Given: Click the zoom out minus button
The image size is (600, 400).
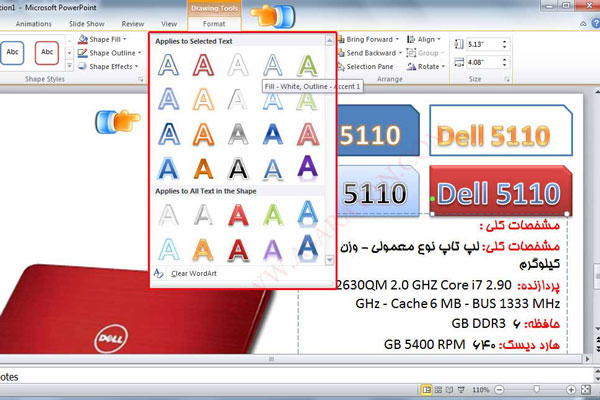Looking at the screenshot, I should tap(501, 388).
